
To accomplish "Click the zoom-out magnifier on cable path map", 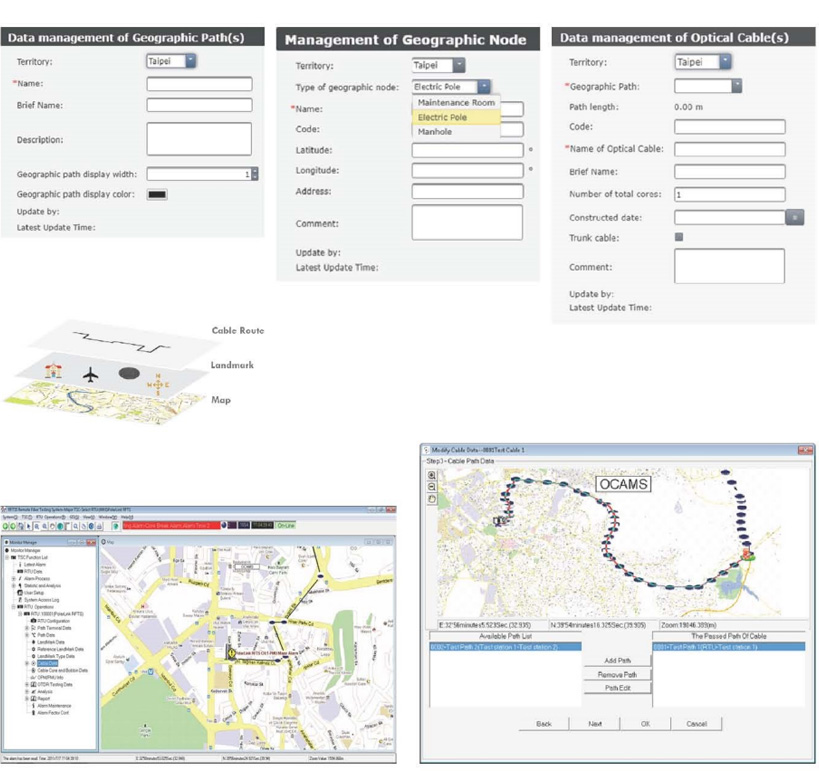I will pos(431,486).
